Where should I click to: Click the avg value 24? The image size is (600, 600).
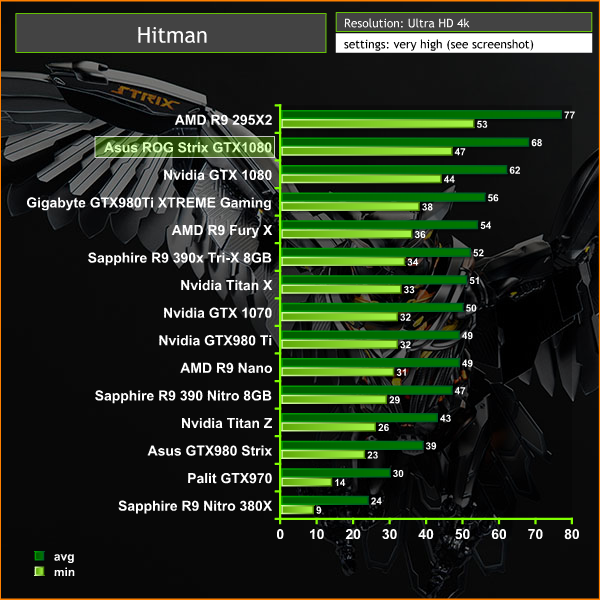pyautogui.click(x=376, y=501)
